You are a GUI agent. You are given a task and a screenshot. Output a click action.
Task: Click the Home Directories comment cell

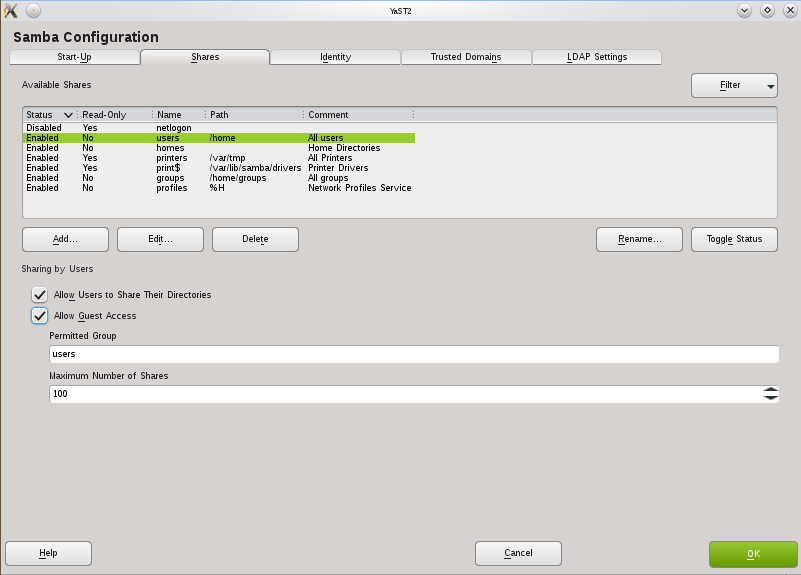(x=344, y=148)
